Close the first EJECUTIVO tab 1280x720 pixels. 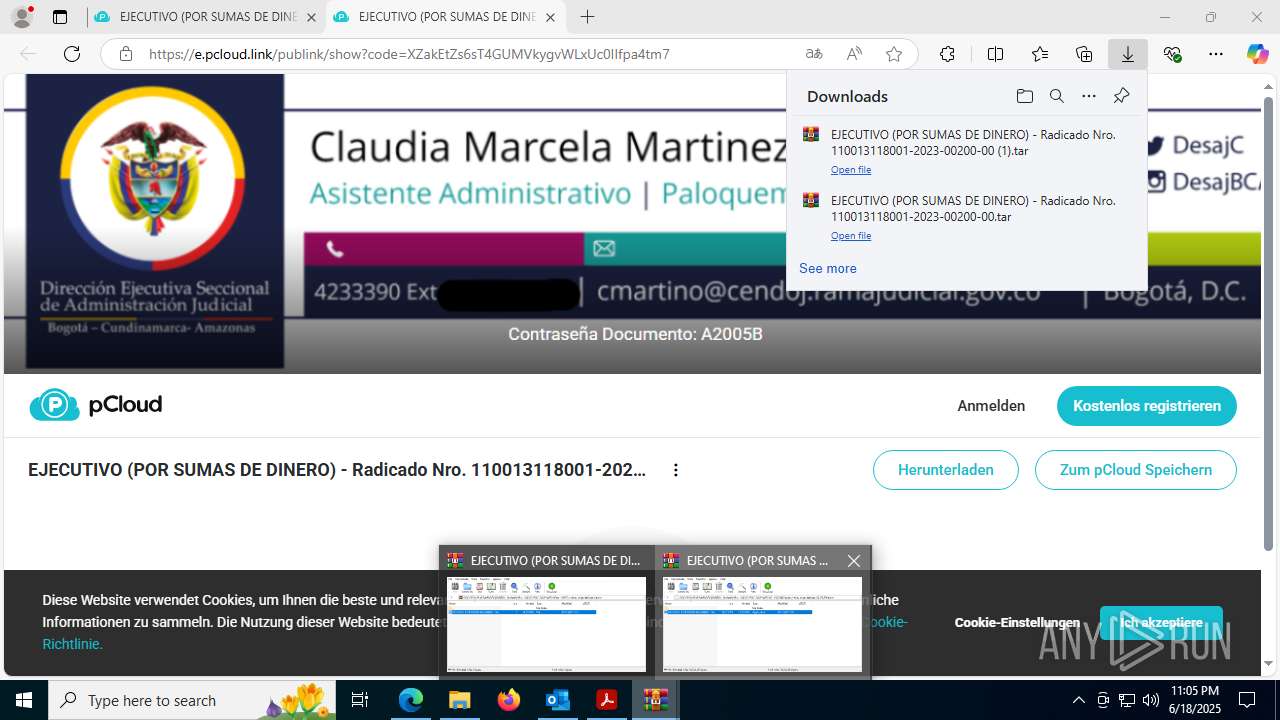point(311,17)
